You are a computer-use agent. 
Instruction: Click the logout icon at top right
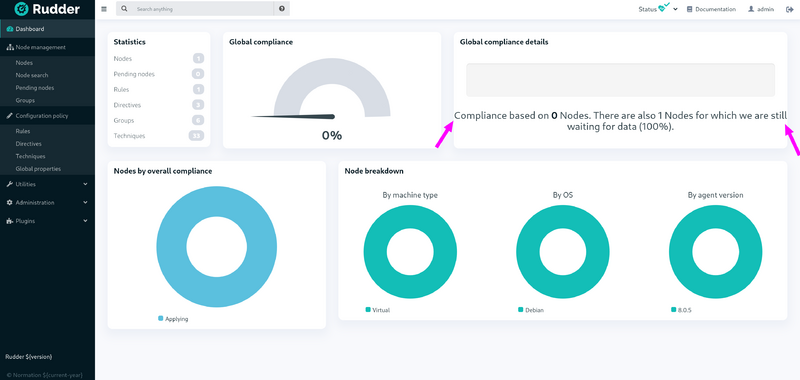[x=789, y=9]
